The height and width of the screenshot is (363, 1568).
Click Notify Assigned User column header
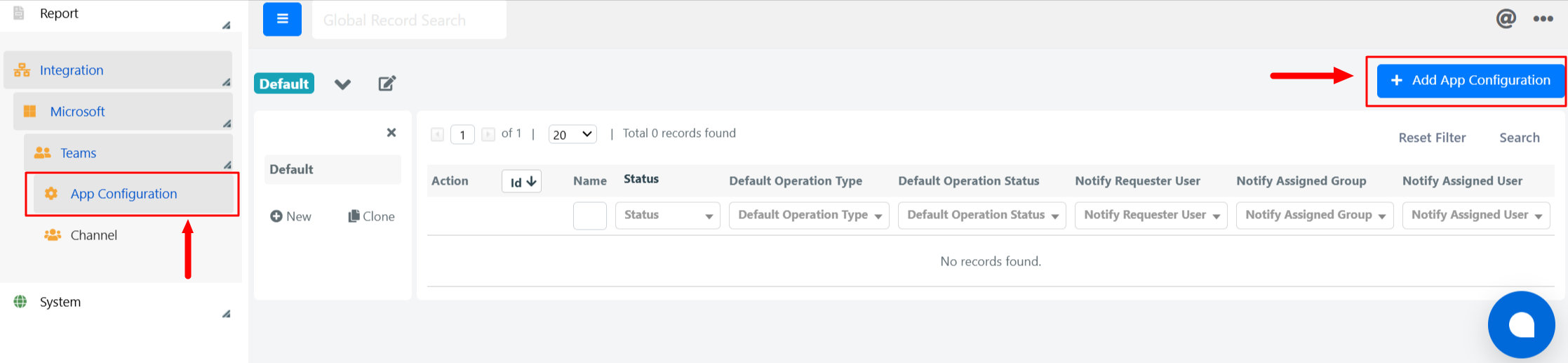(x=1462, y=181)
